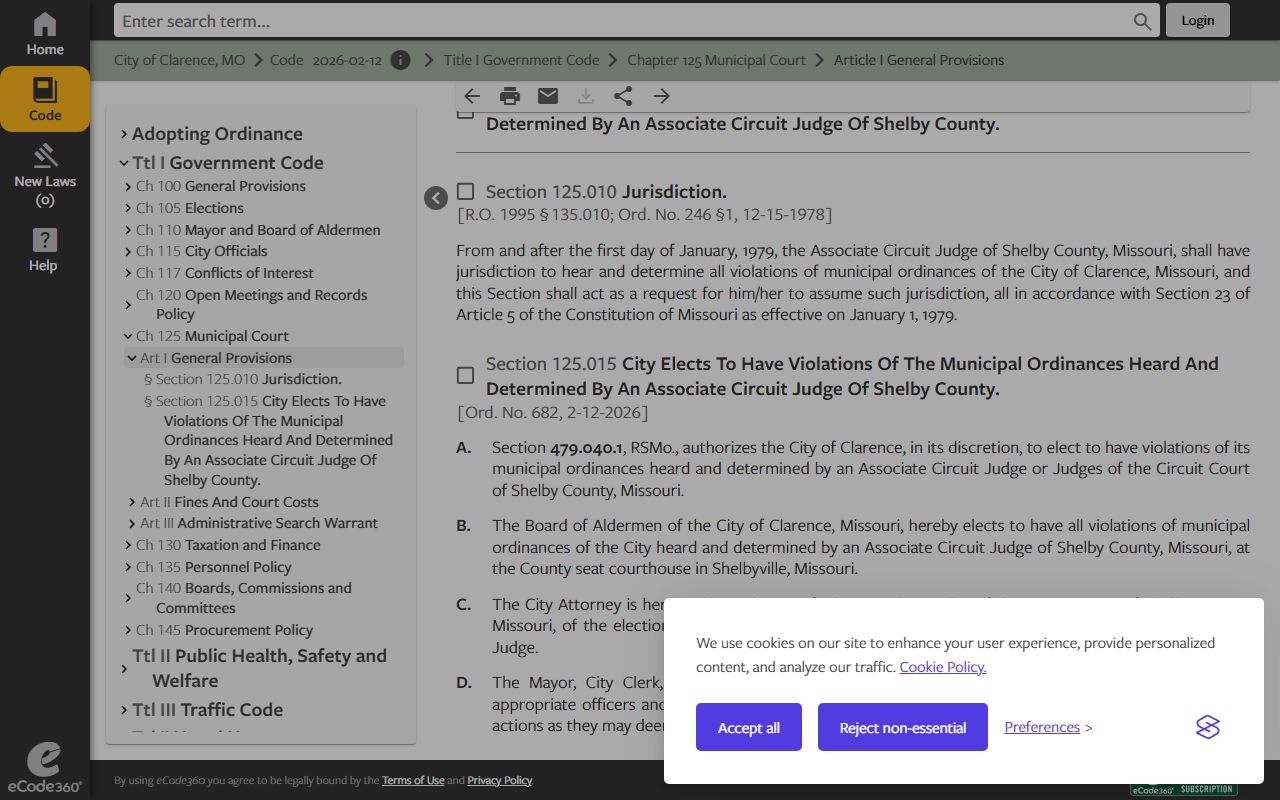Focus the search term input field
The width and height of the screenshot is (1280, 800).
coord(624,21)
